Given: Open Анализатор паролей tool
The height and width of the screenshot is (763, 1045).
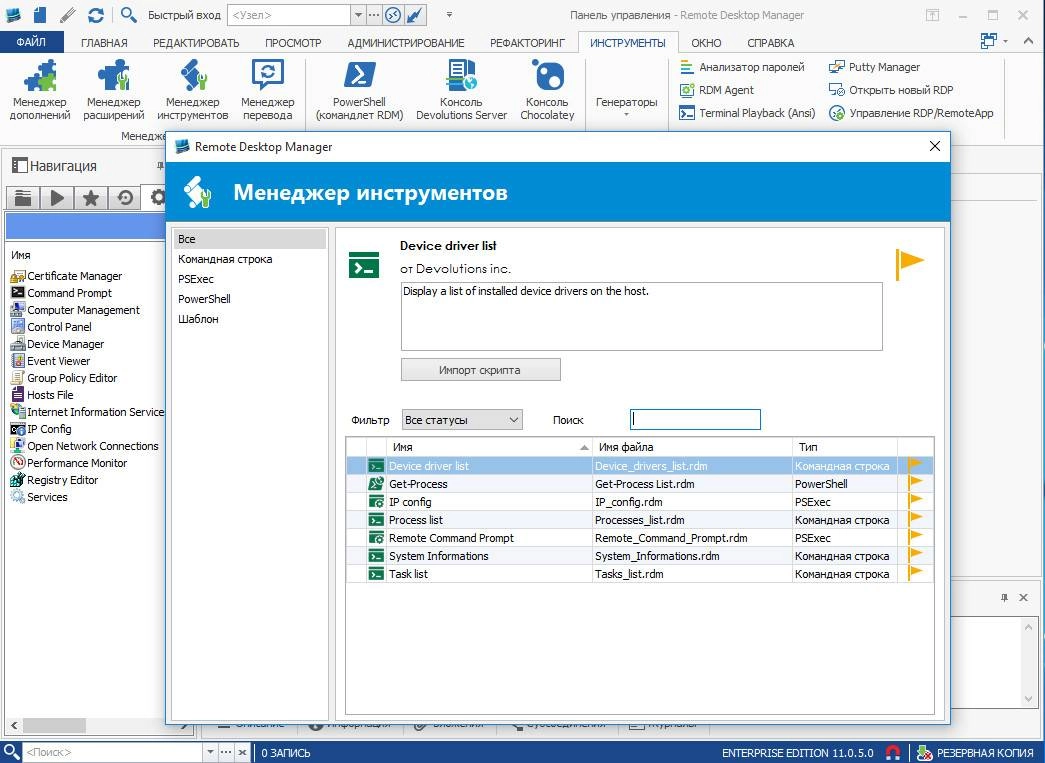Looking at the screenshot, I should [x=742, y=67].
